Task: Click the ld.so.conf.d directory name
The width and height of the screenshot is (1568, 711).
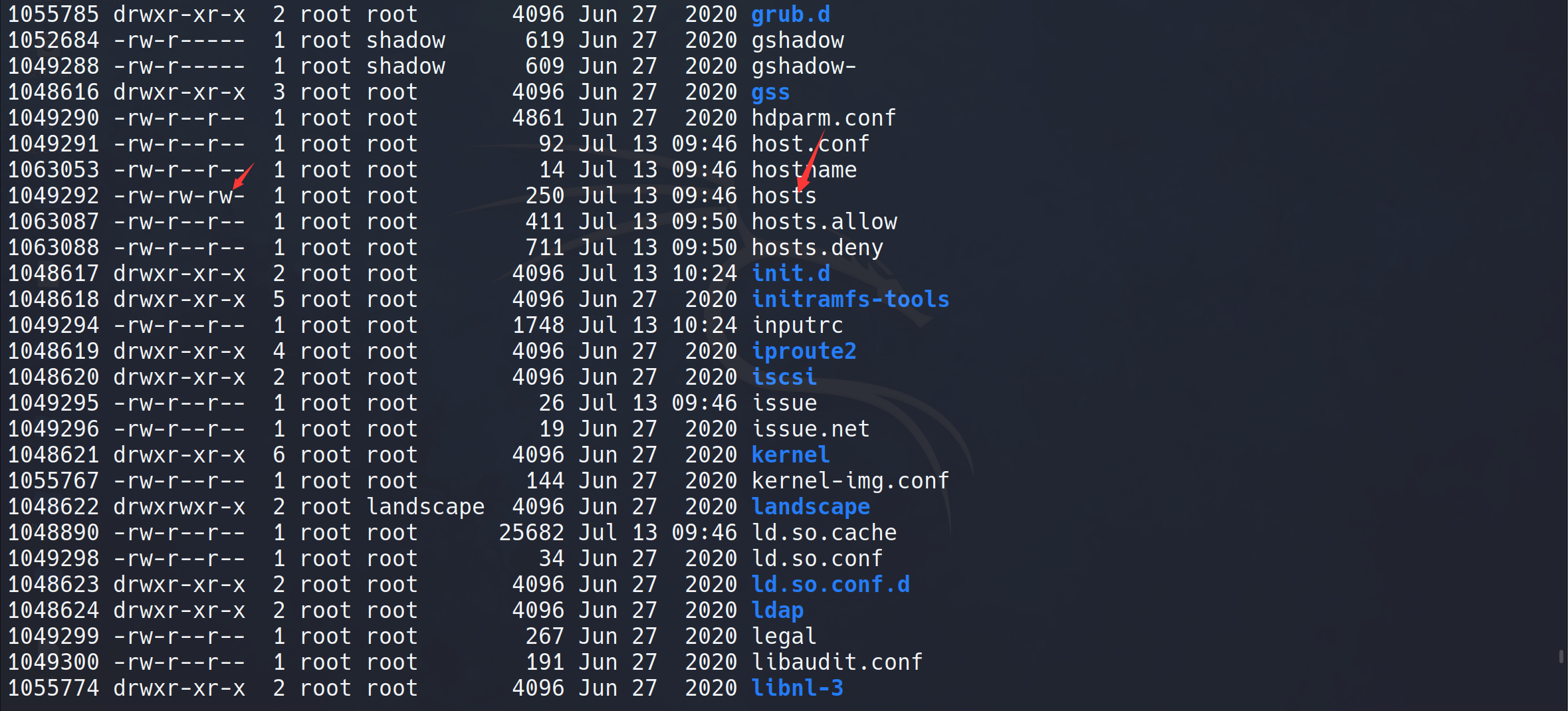Action: point(830,584)
